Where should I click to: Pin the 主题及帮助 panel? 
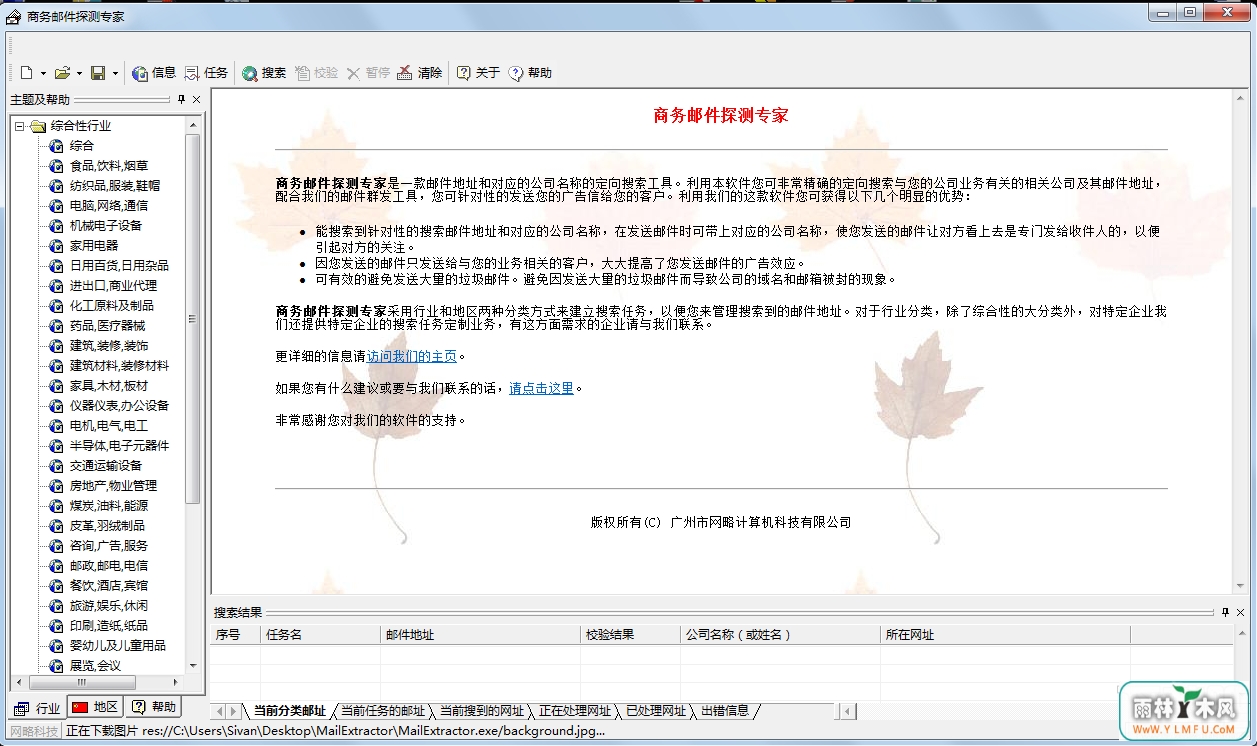182,100
